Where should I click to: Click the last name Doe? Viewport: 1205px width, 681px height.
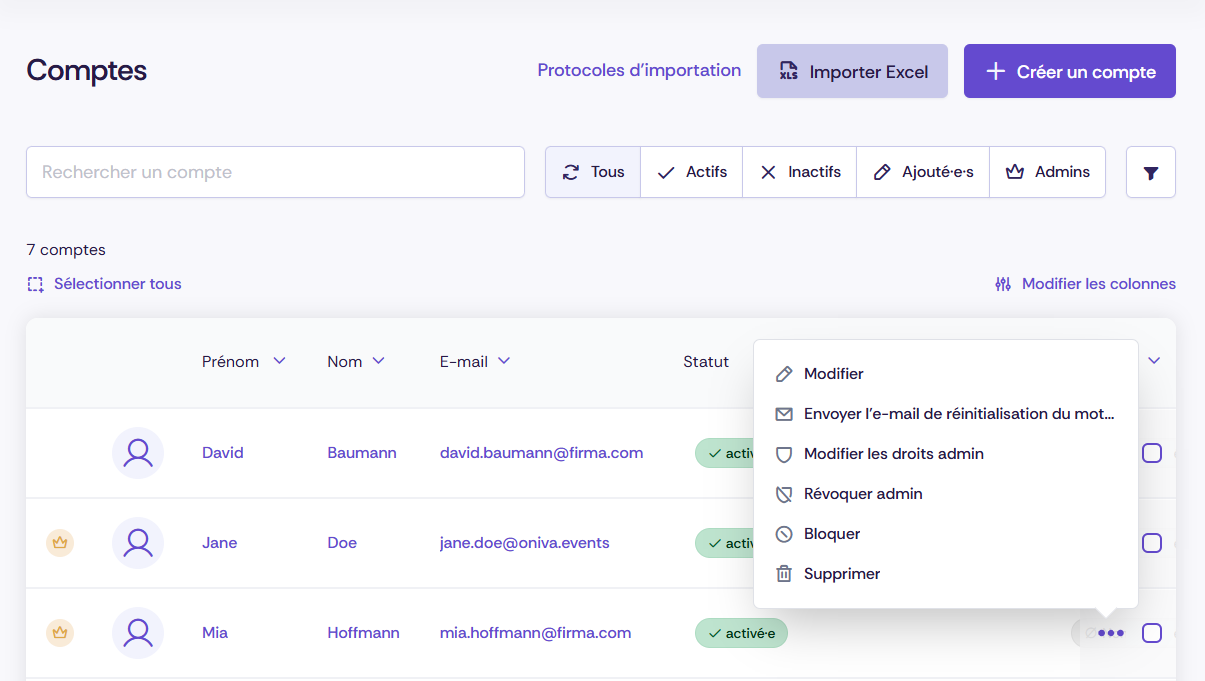coord(342,543)
